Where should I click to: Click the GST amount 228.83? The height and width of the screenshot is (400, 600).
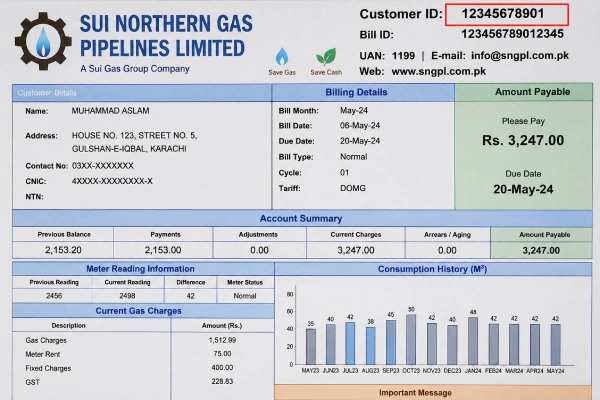[222, 382]
